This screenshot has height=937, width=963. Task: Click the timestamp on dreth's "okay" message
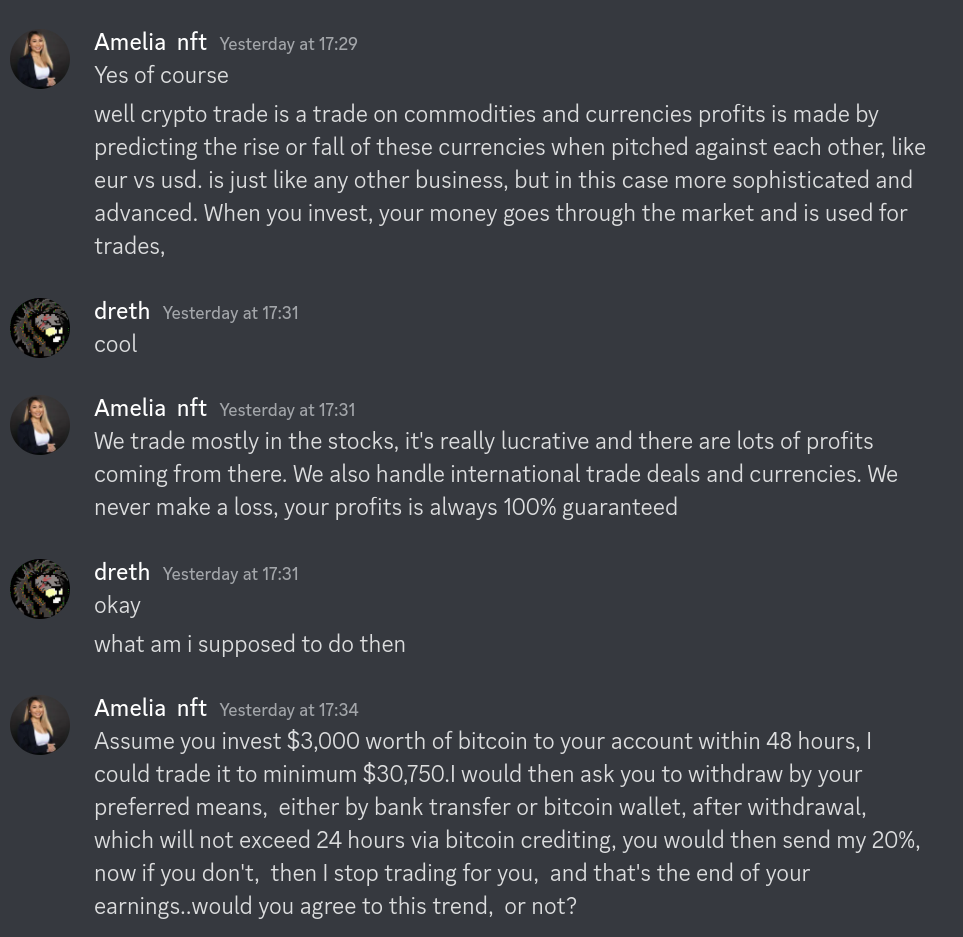point(230,574)
